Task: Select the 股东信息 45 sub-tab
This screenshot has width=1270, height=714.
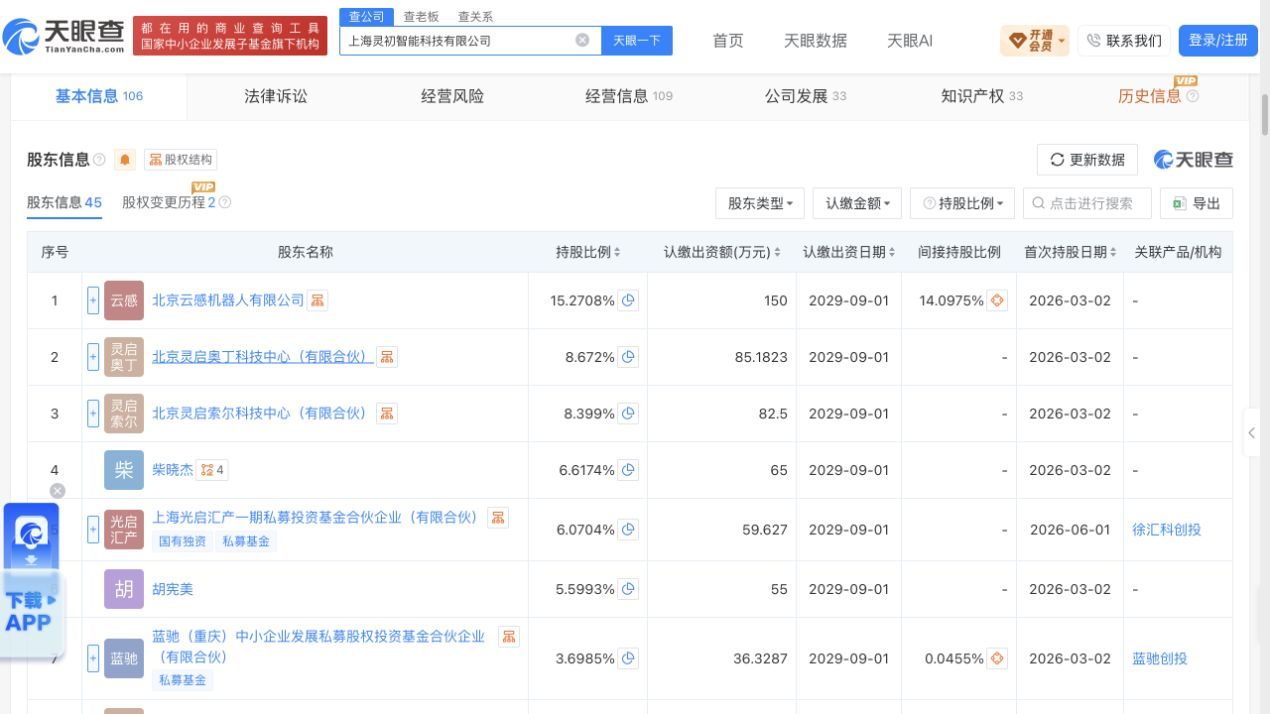Action: 64,202
